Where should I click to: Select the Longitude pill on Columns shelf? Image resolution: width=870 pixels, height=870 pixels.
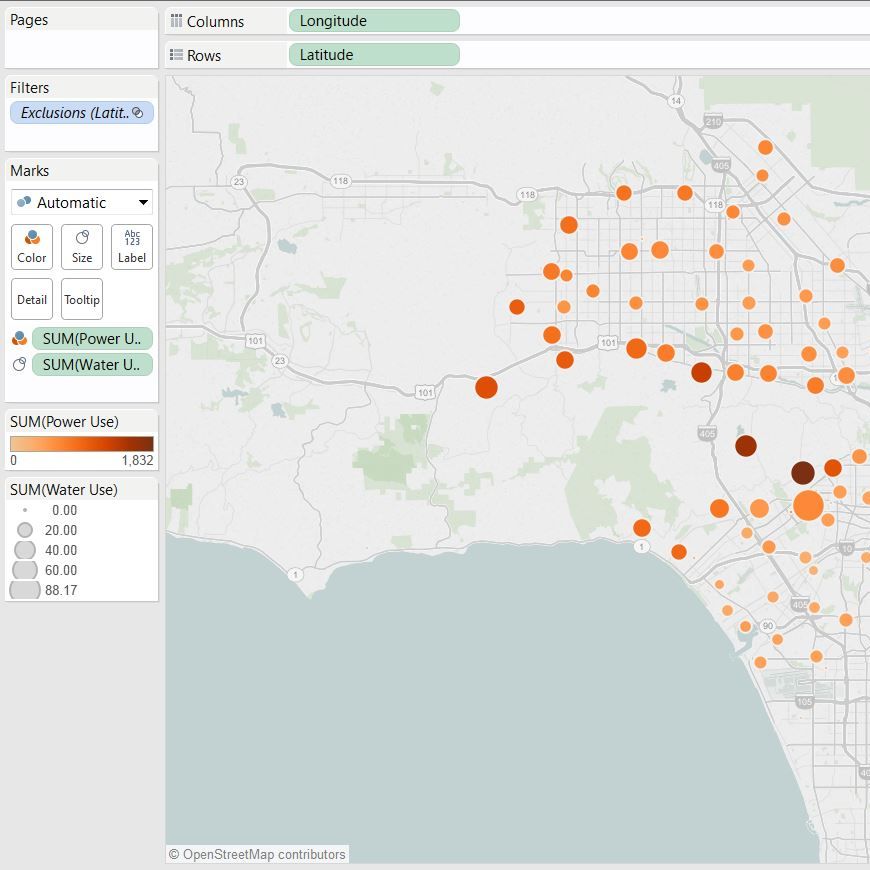pyautogui.click(x=373, y=21)
